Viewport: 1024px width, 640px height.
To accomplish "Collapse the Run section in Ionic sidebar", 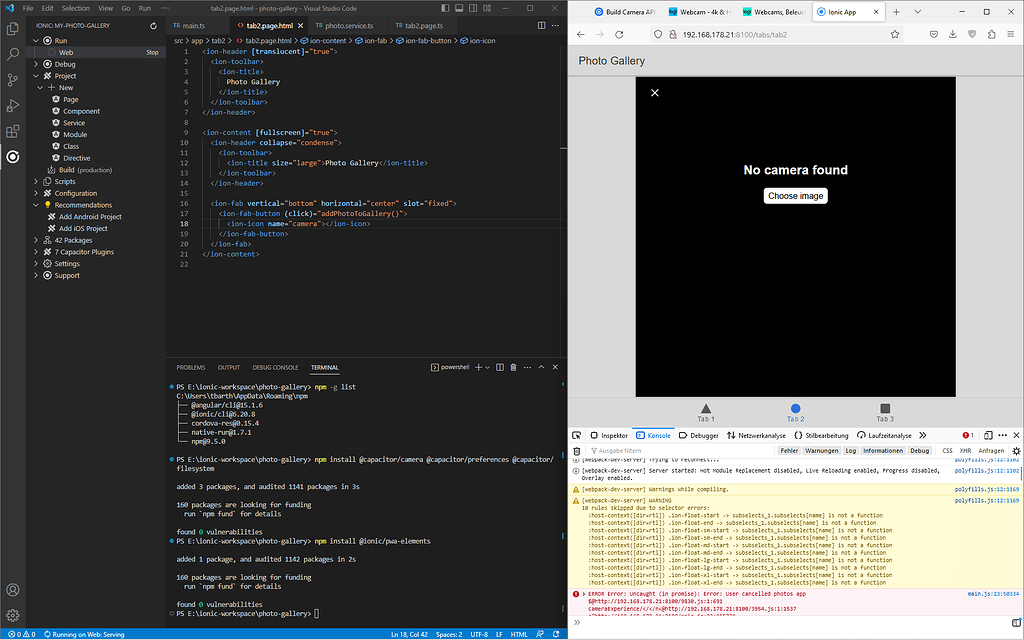I will pyautogui.click(x=36, y=40).
